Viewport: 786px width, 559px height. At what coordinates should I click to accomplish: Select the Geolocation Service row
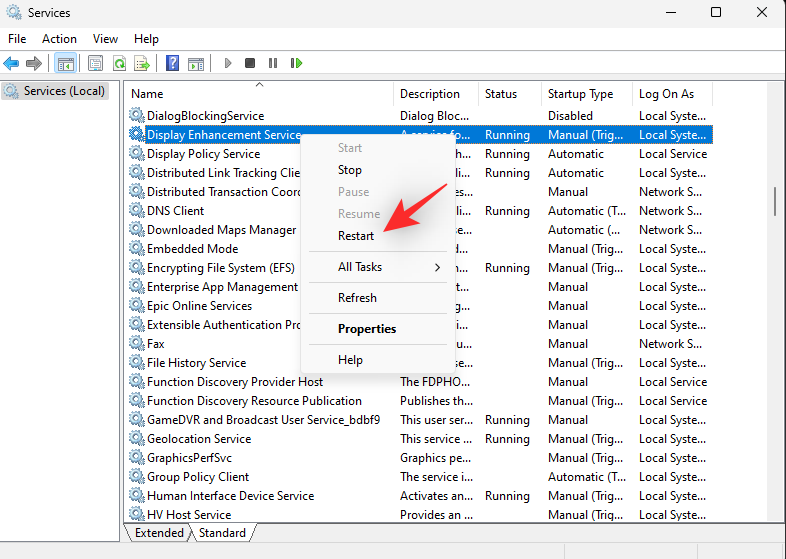click(200, 439)
